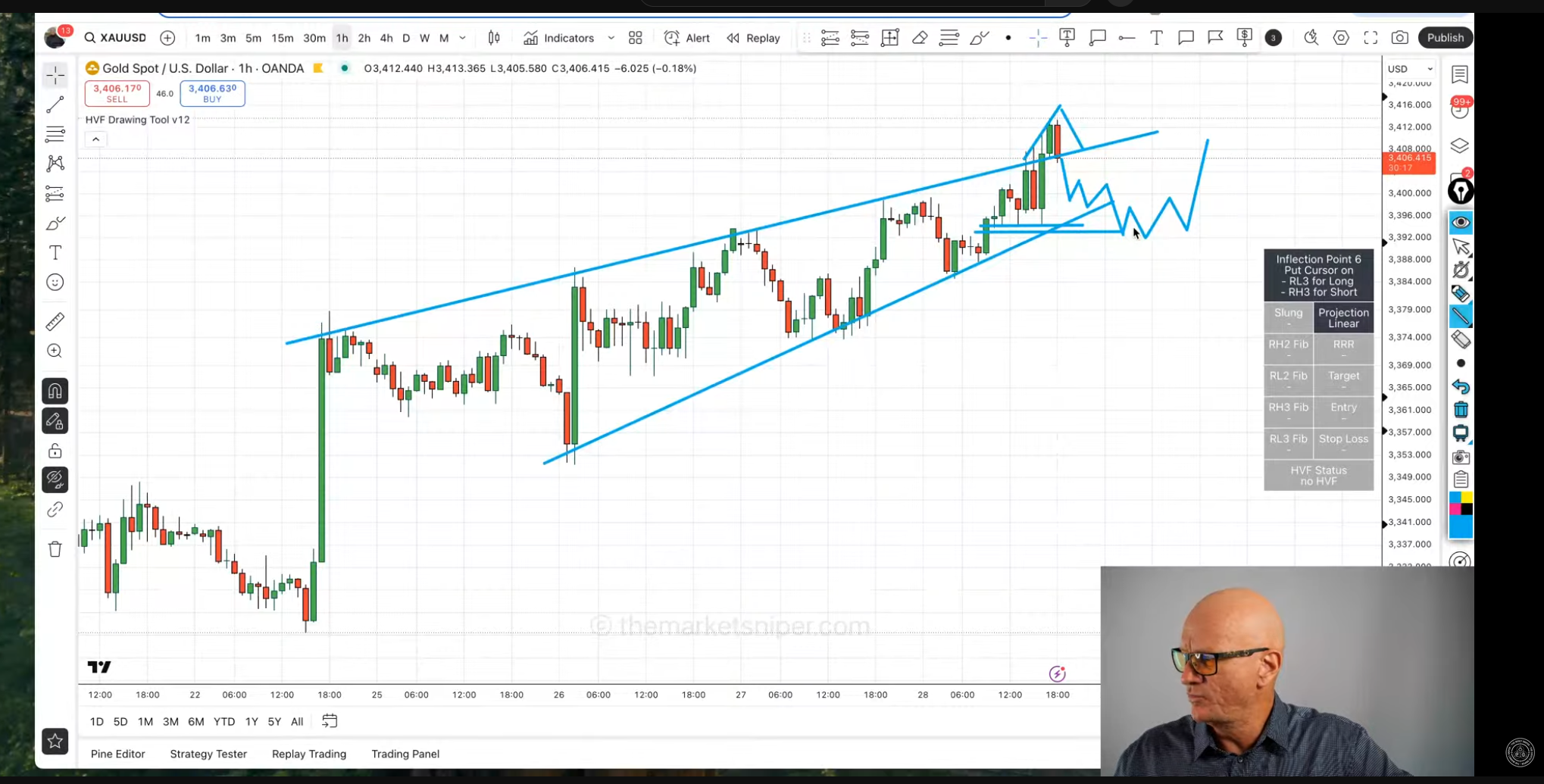Open the emoji icons tool
This screenshot has width=1544, height=784.
point(55,283)
